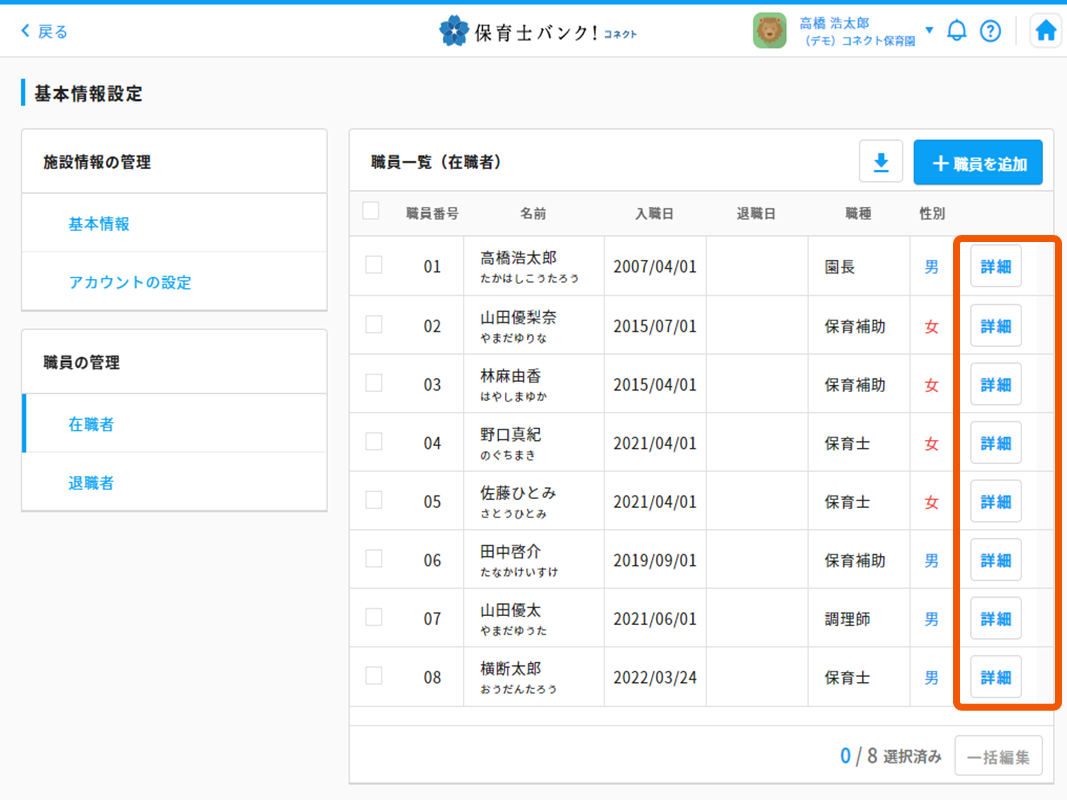View 詳細 for 田中啓介

[x=996, y=560]
